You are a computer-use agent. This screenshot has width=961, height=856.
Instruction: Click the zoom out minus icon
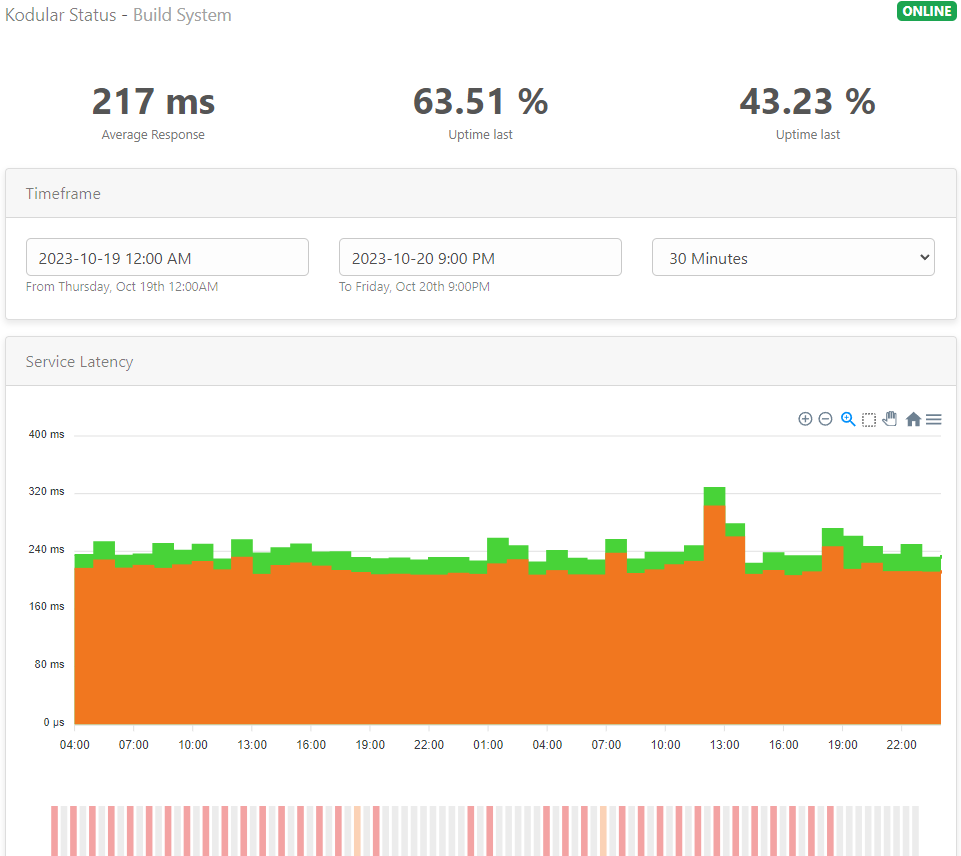826,419
